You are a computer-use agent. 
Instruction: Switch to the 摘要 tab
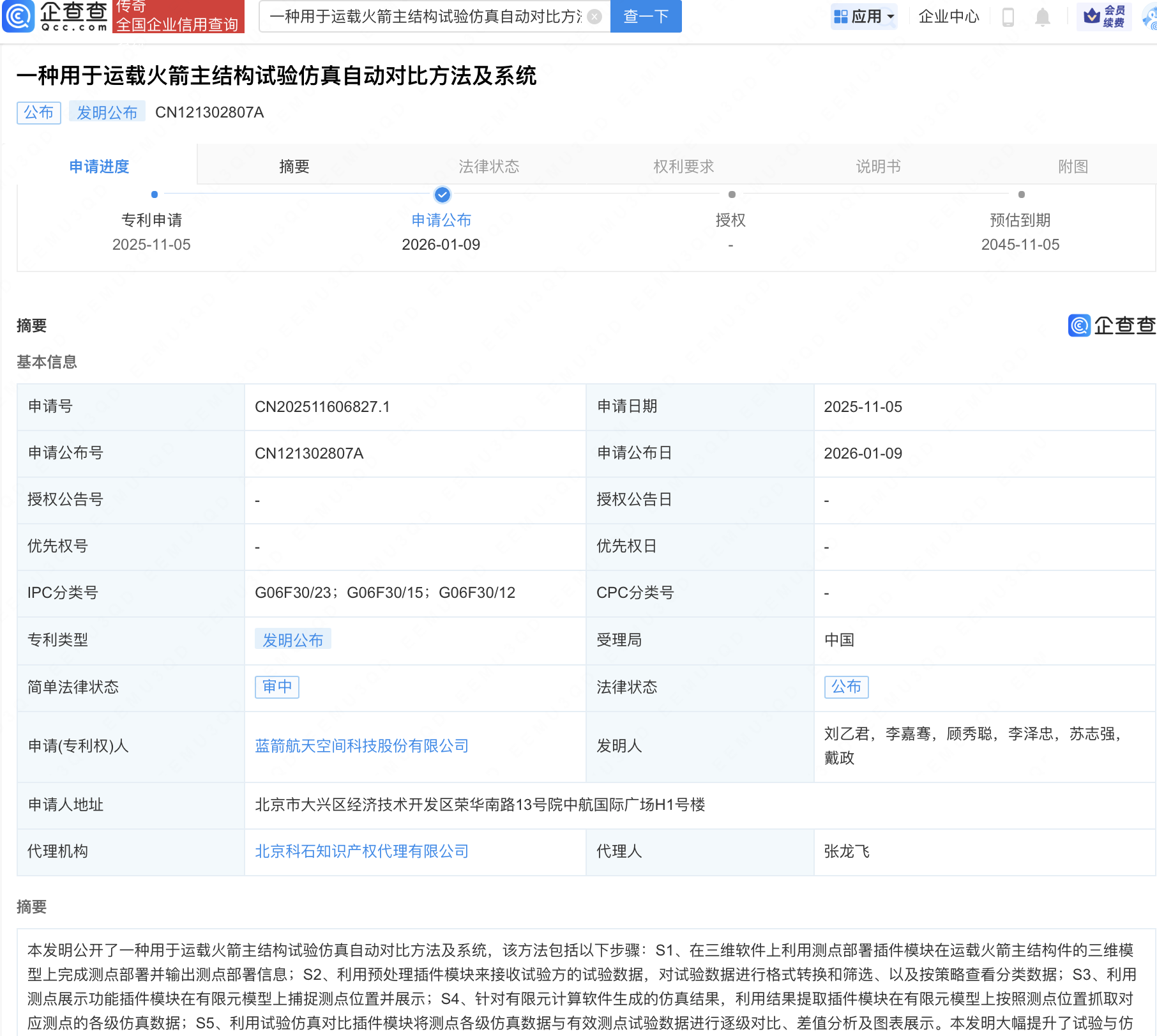(294, 167)
